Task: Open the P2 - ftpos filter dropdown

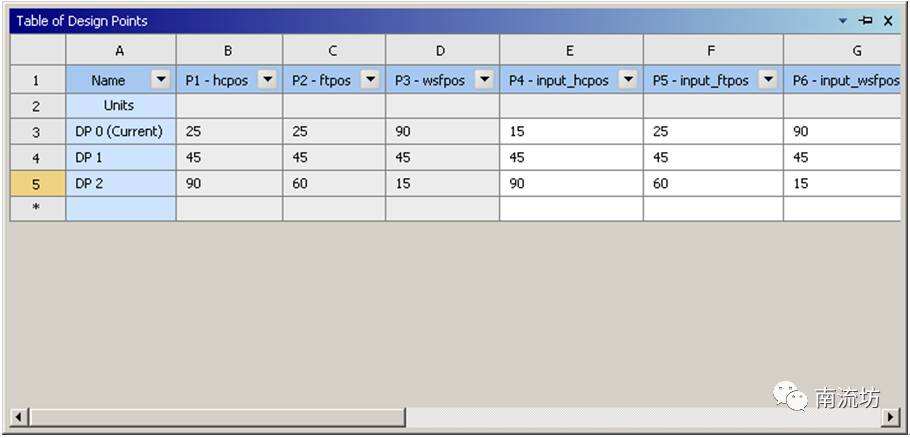Action: point(370,80)
